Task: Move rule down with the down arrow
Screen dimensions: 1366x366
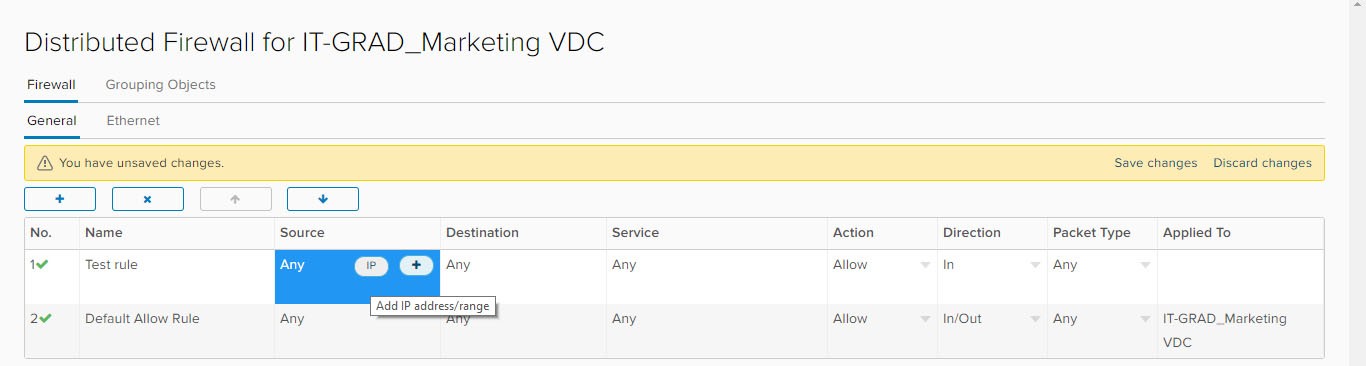Action: click(323, 199)
